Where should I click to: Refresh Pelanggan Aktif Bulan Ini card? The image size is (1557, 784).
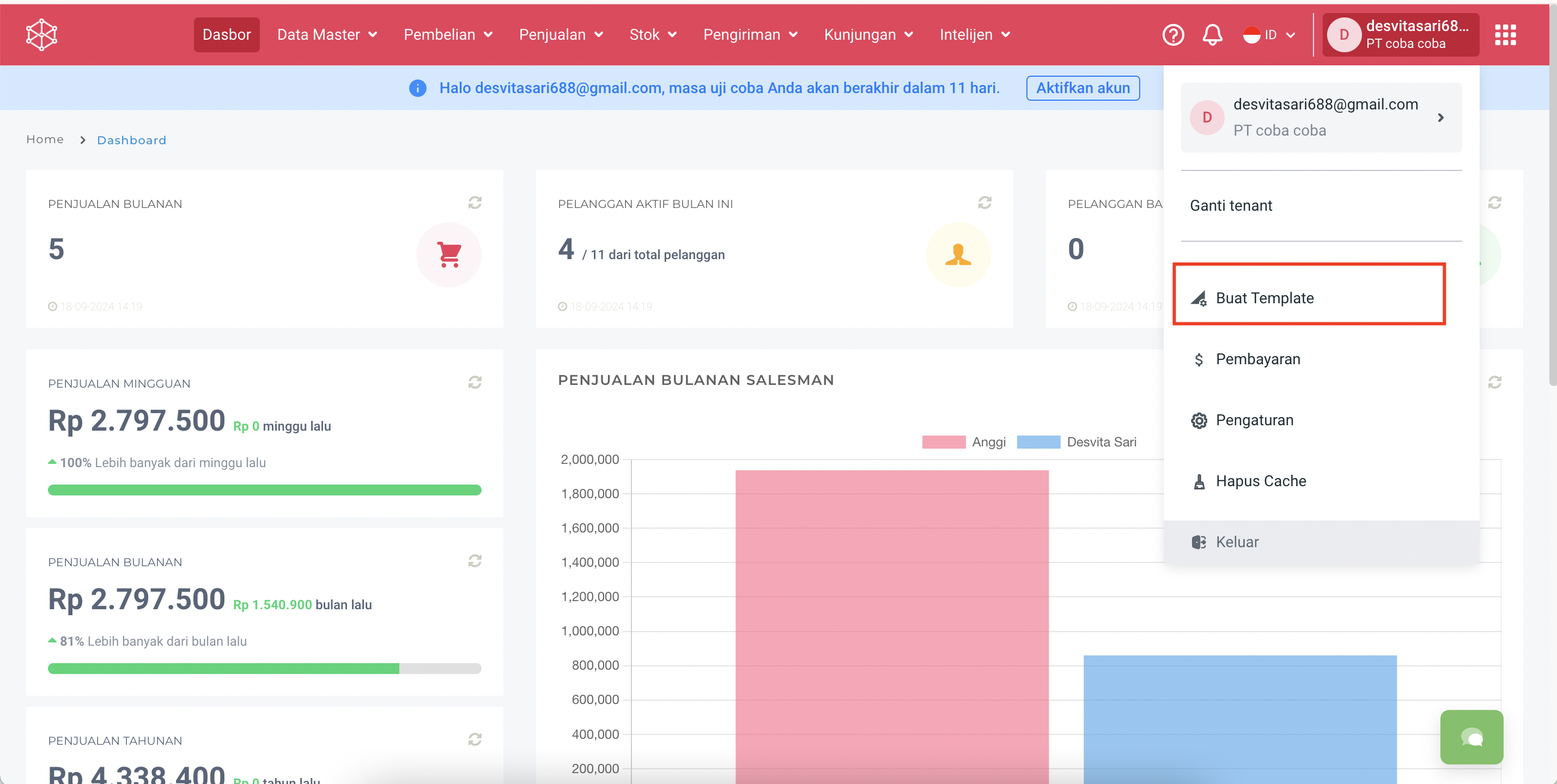click(x=984, y=203)
